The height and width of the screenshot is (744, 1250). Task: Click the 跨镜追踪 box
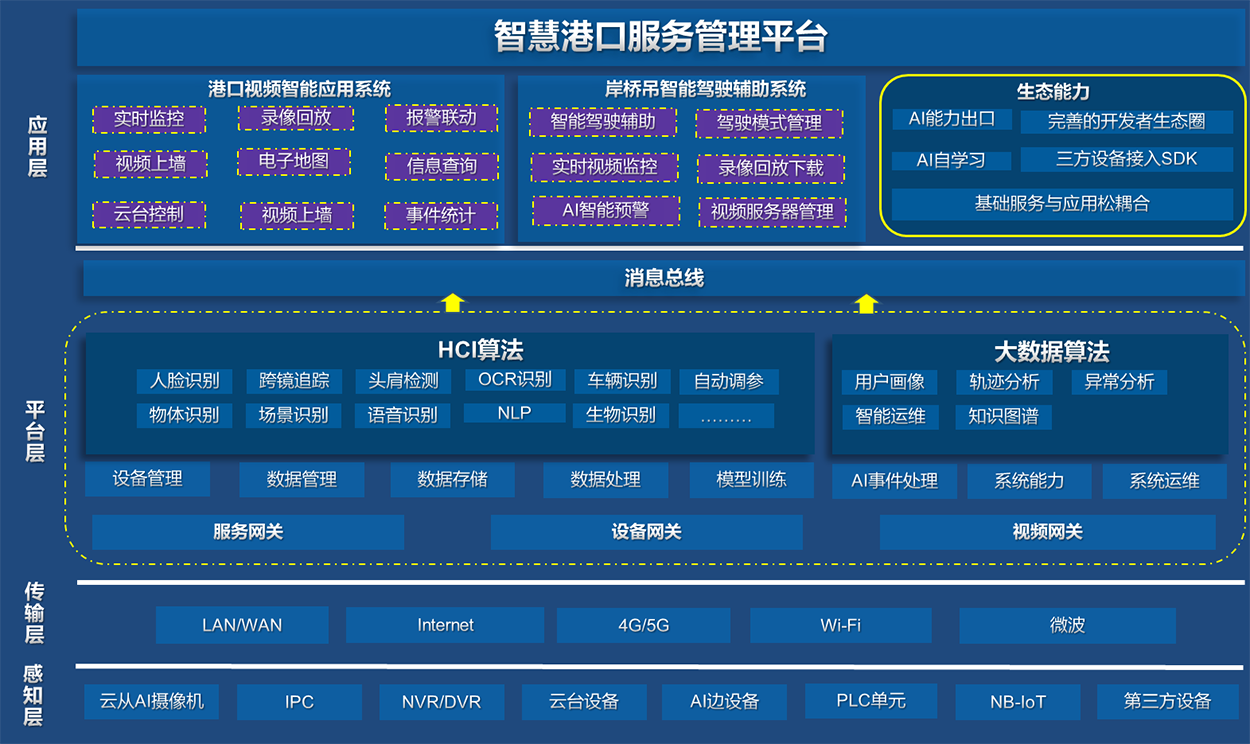click(294, 381)
